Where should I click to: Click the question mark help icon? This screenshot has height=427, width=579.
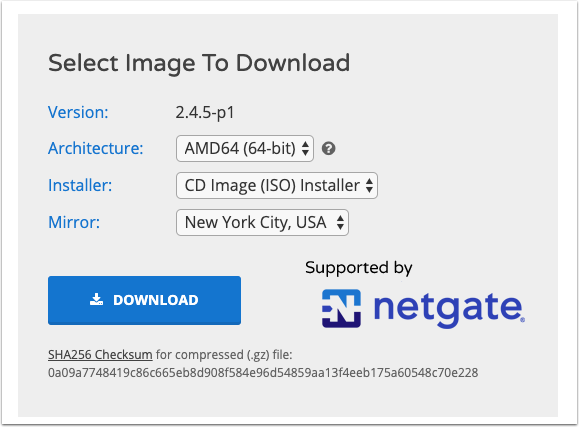[x=328, y=148]
